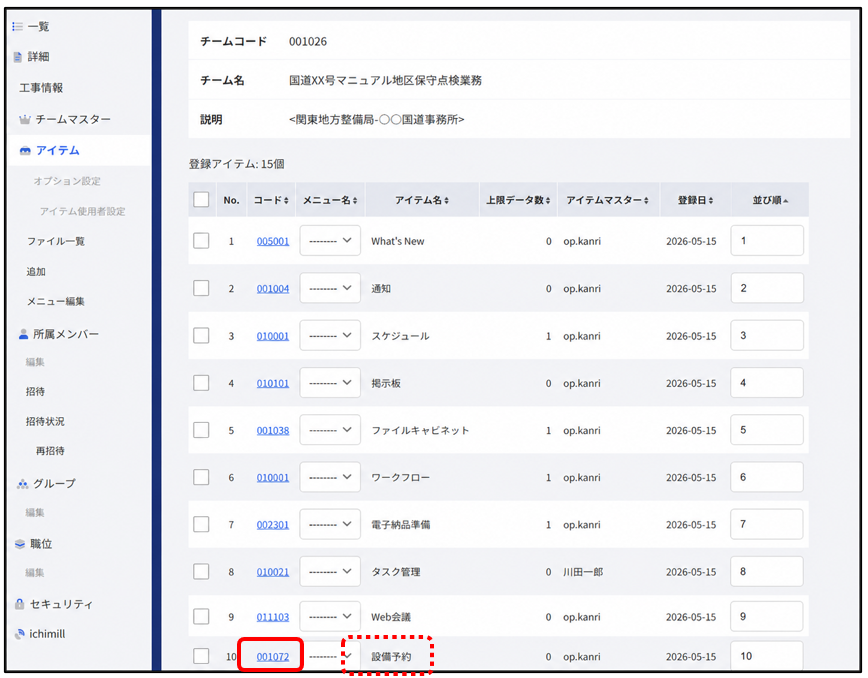Check the 通知 row checkbox
Viewport: 868px width, 678px height.
coord(201,288)
